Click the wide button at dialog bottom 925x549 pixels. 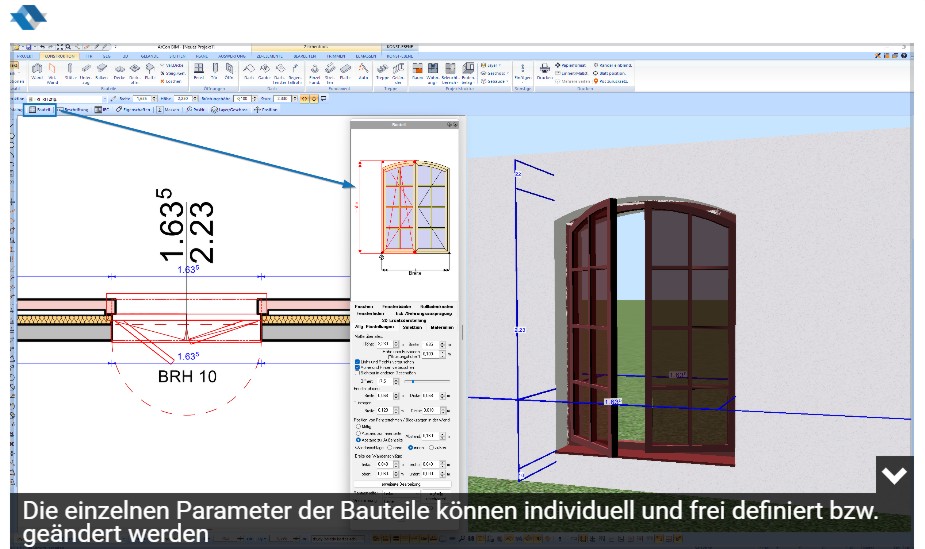coord(406,484)
